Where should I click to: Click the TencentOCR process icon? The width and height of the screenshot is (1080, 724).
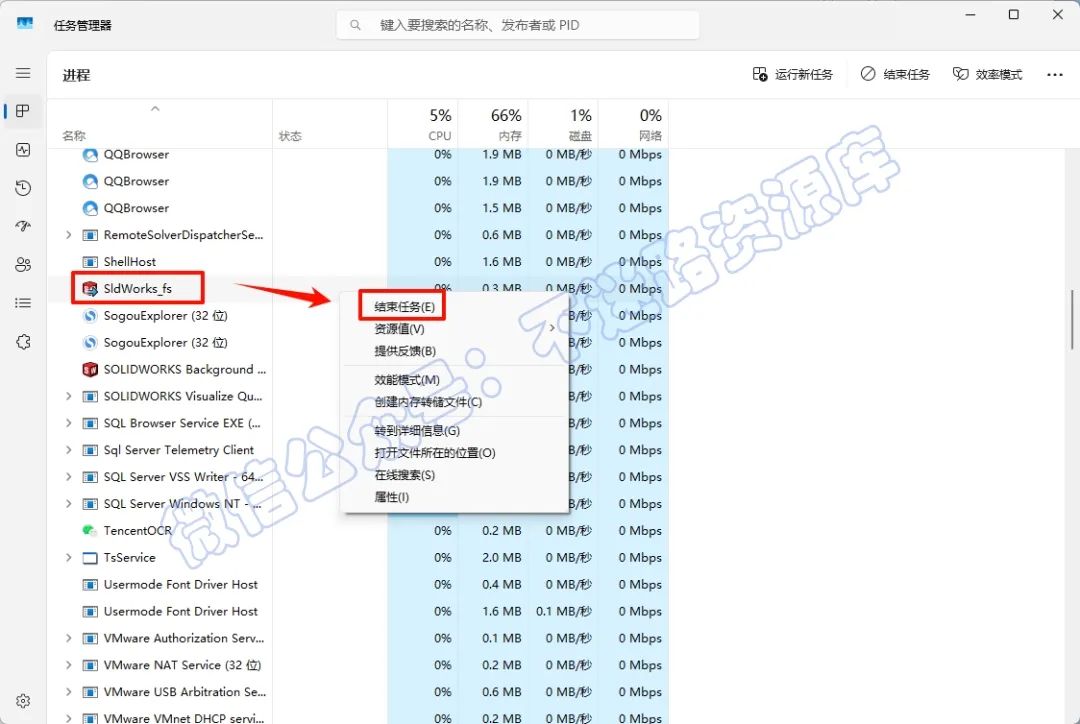[90, 530]
